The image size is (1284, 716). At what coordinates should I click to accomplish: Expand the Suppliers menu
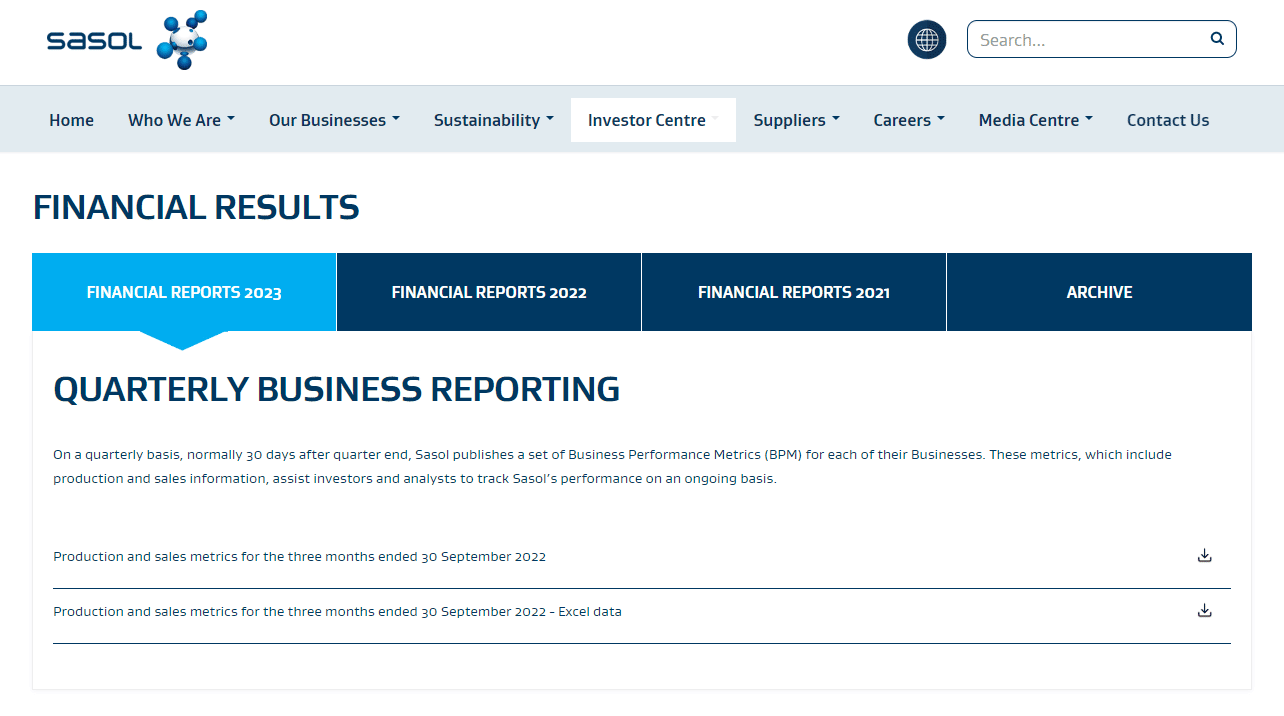[x=796, y=120]
